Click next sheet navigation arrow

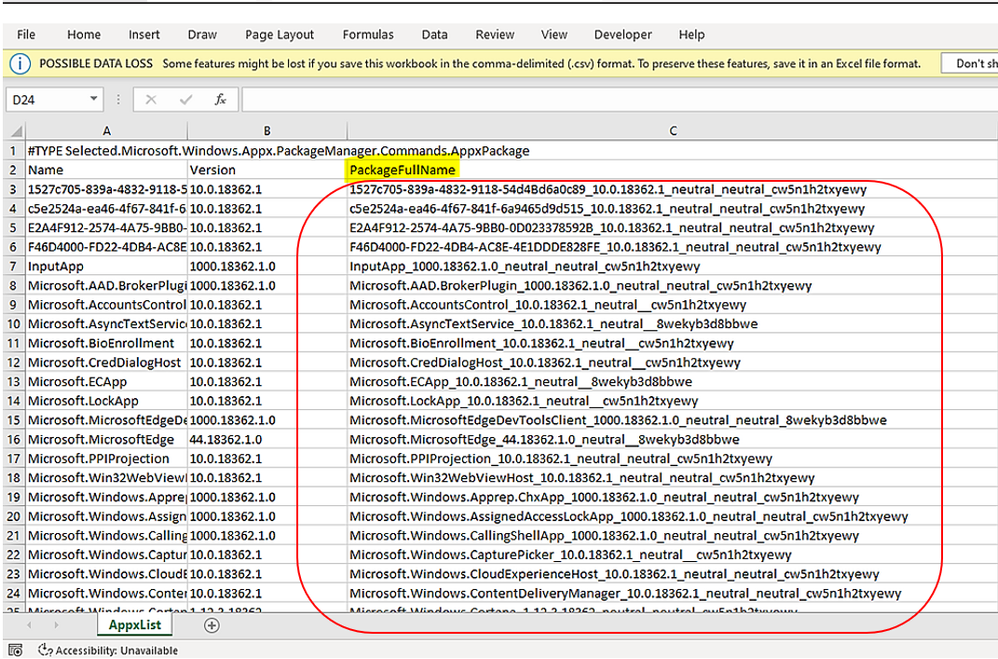[56, 625]
